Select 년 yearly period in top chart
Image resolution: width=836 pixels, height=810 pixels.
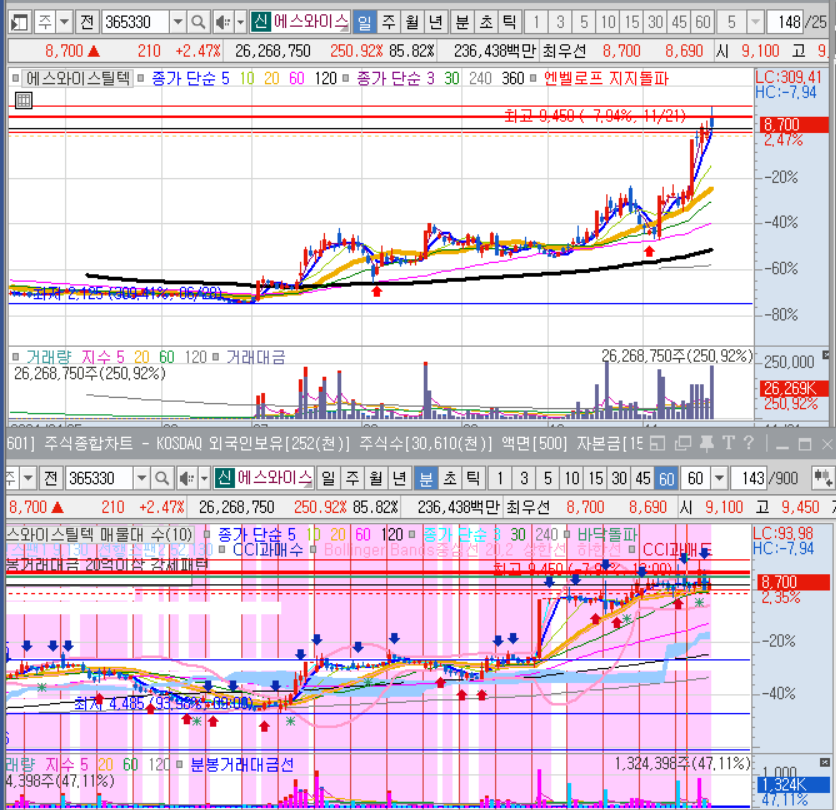coord(435,22)
